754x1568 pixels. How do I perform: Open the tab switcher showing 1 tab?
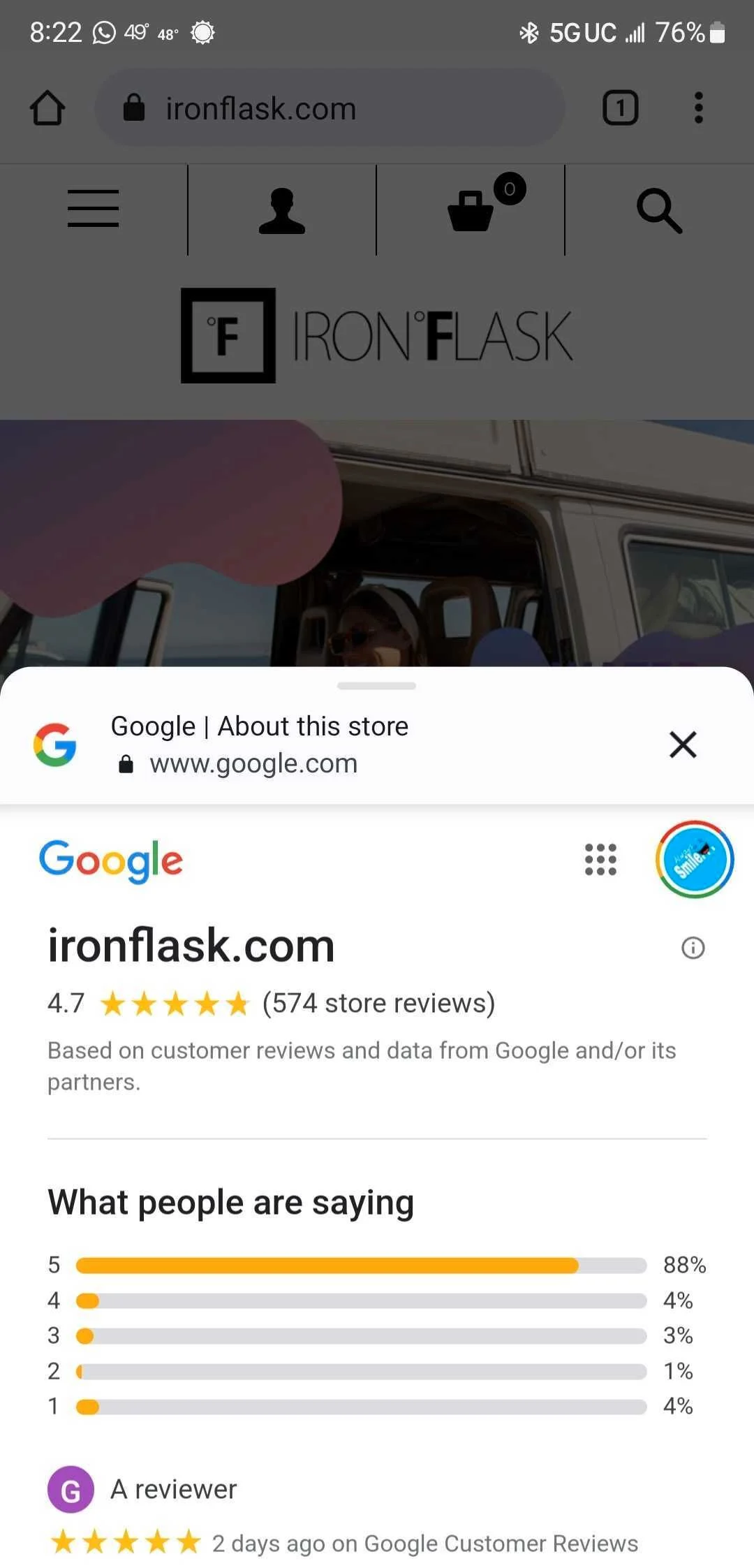620,108
